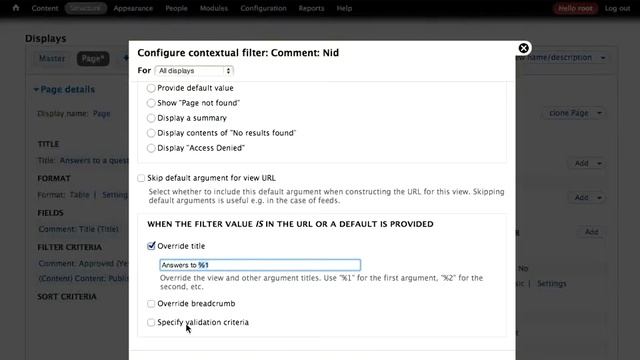Enable Specify validation criteria checkbox
Viewport: 640px width, 360px height.
pyautogui.click(x=151, y=322)
